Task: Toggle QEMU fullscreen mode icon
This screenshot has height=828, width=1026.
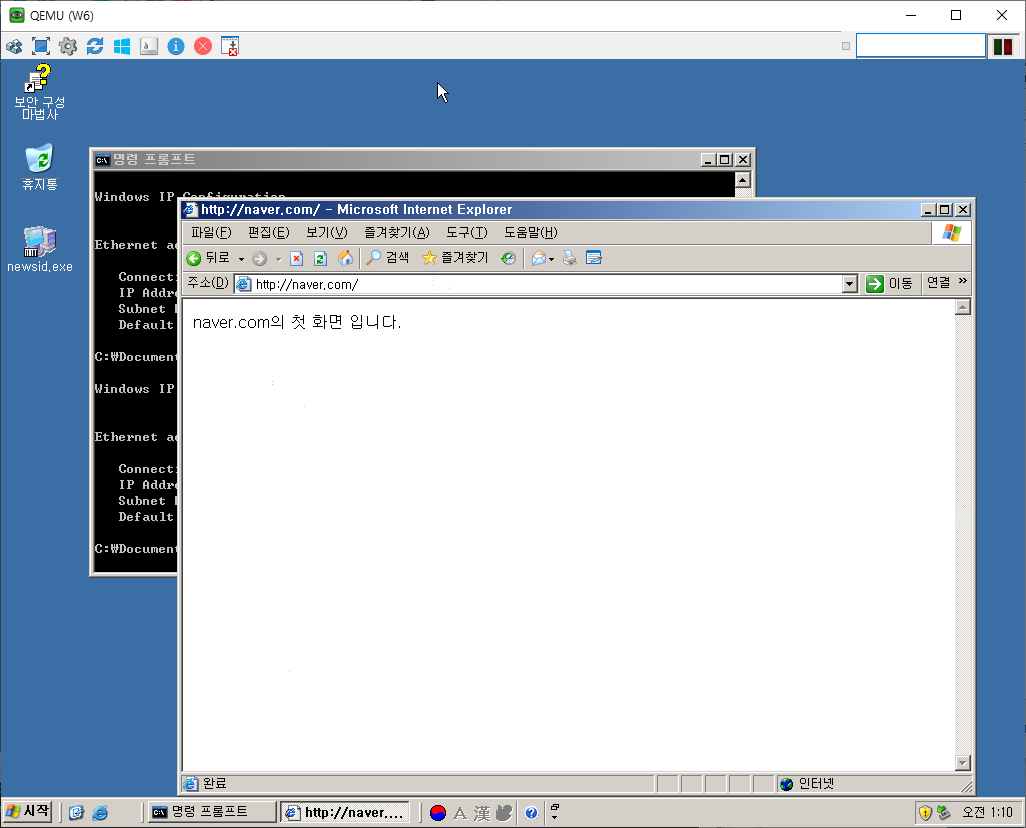Action: pos(41,46)
